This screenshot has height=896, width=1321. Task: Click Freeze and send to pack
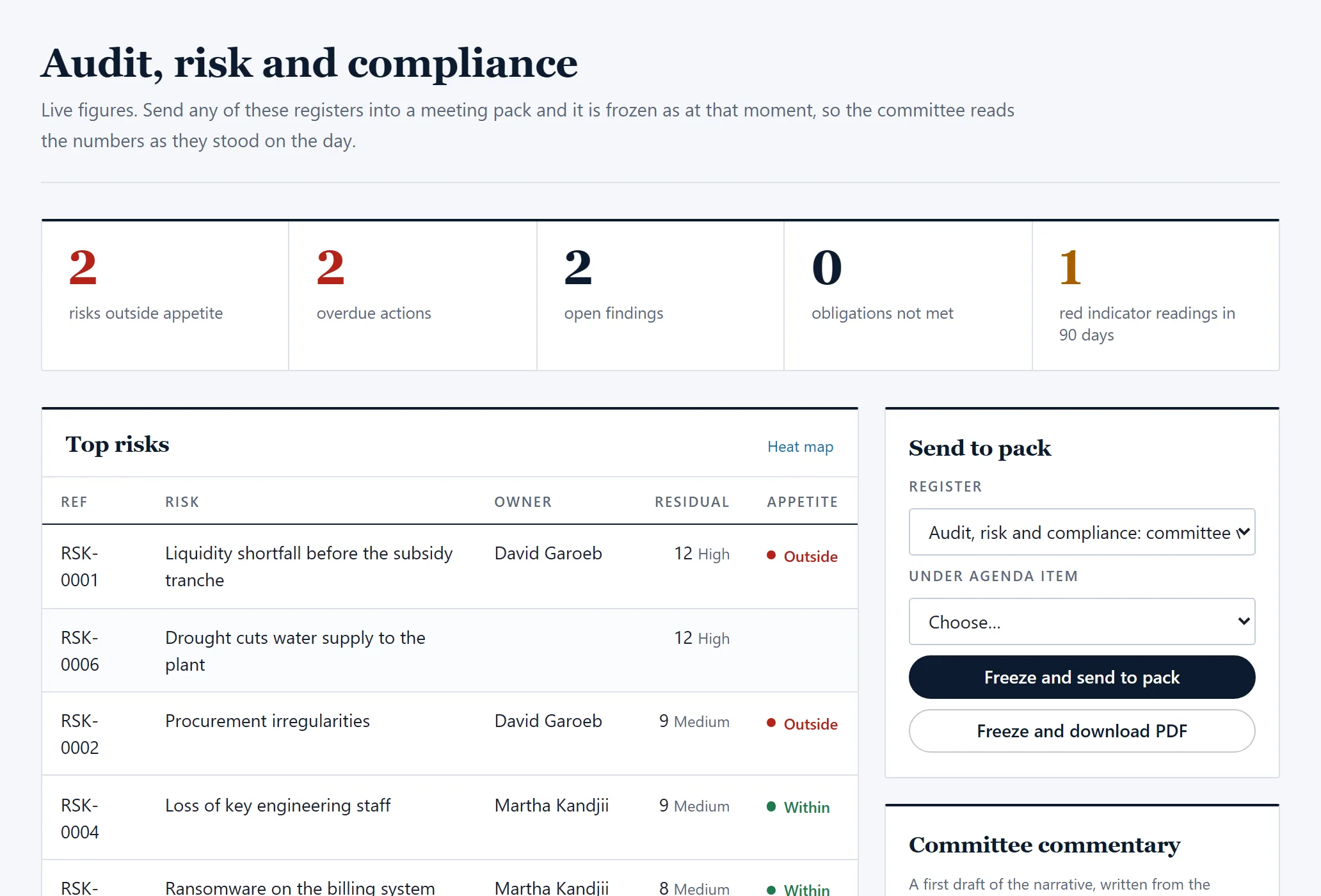(1082, 677)
